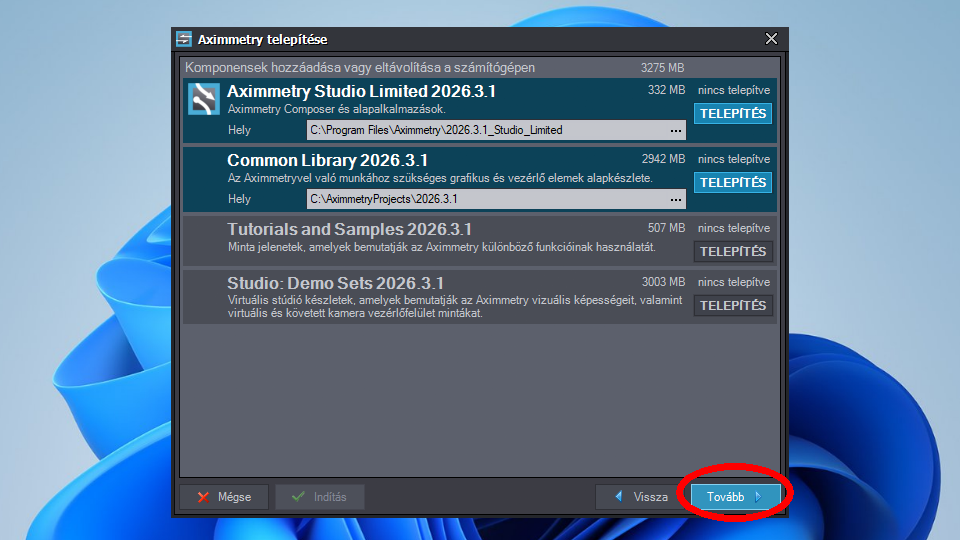Proceed with the Tovább button
The image size is (960, 540).
coord(735,497)
